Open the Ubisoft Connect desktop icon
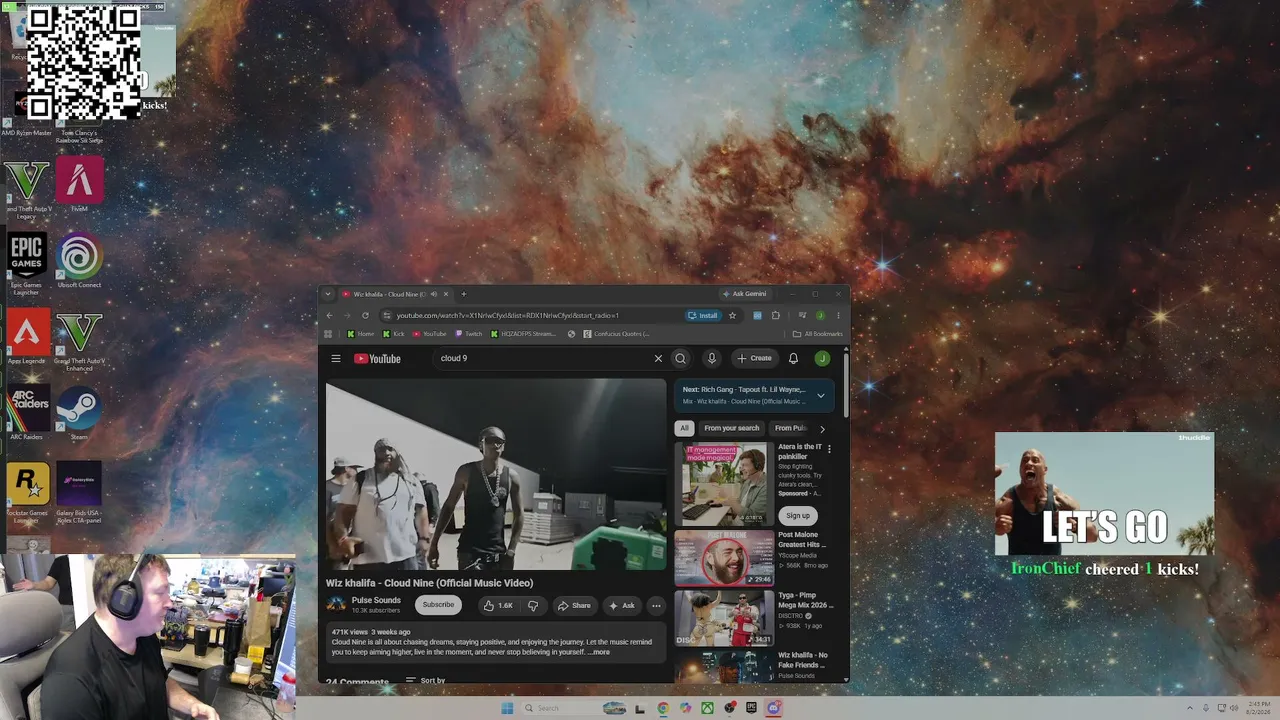Viewport: 1280px width, 720px height. point(79,261)
